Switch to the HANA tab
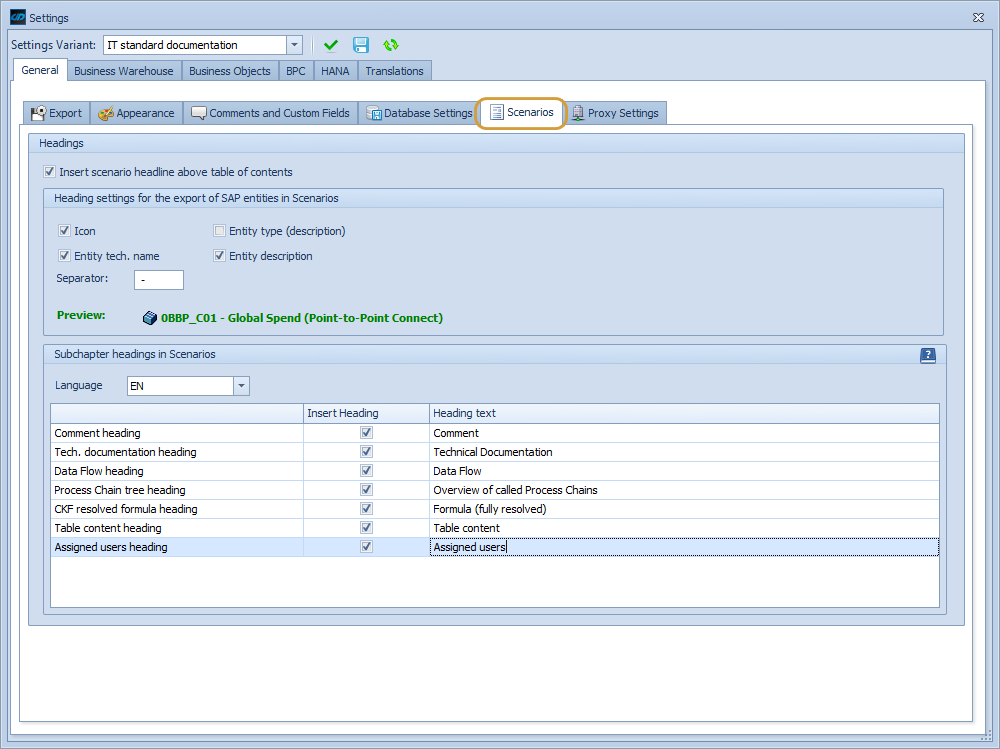 [334, 70]
